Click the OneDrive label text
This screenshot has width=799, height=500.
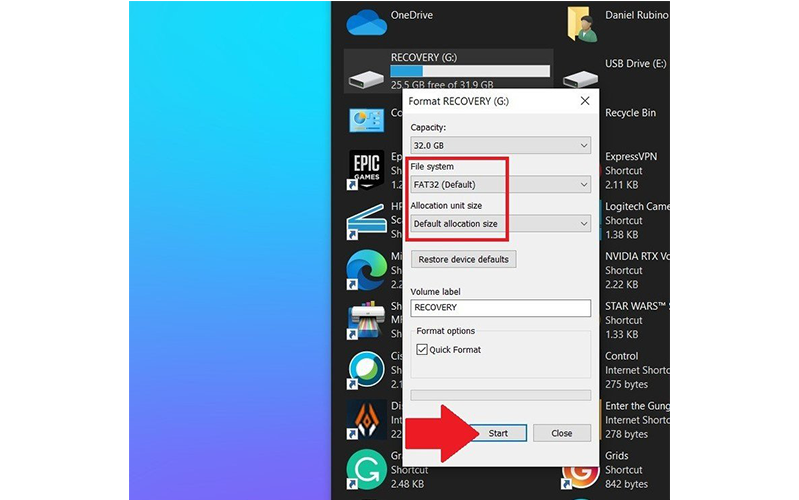[412, 15]
